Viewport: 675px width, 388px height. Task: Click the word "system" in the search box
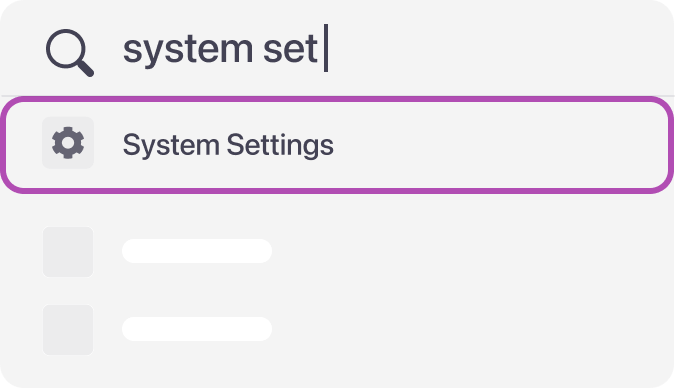pos(188,51)
